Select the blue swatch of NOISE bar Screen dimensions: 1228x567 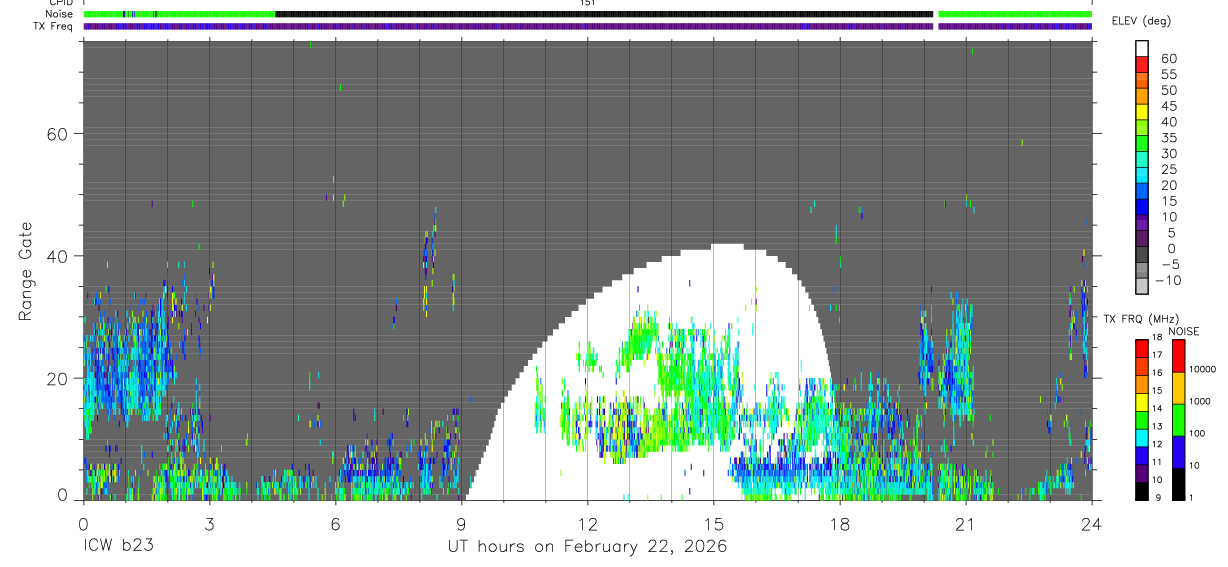(1178, 452)
